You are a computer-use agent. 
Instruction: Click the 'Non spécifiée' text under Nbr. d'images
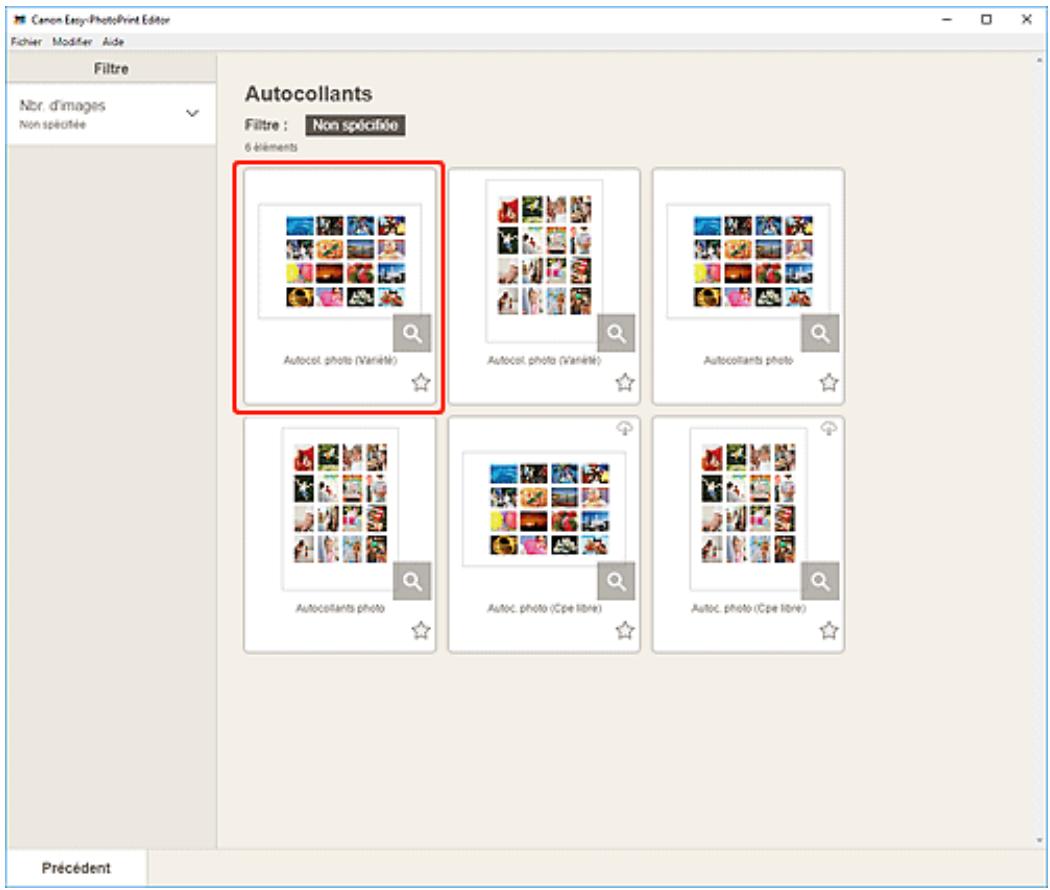[52, 125]
